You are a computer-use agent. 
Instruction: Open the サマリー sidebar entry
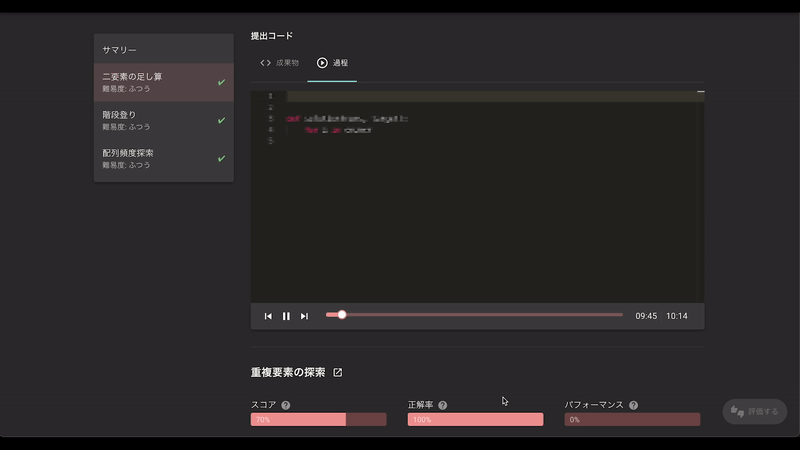(164, 49)
